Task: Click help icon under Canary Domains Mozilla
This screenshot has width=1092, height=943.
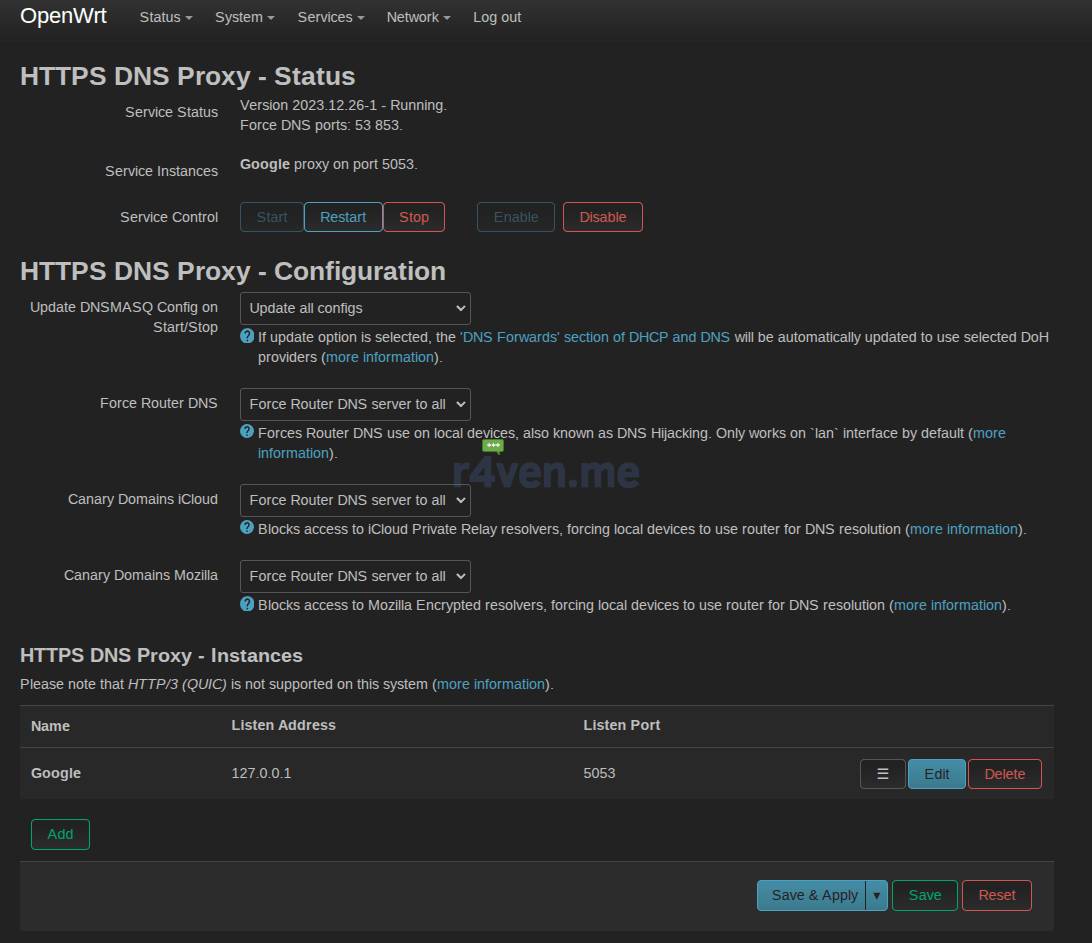Action: [x=247, y=604]
